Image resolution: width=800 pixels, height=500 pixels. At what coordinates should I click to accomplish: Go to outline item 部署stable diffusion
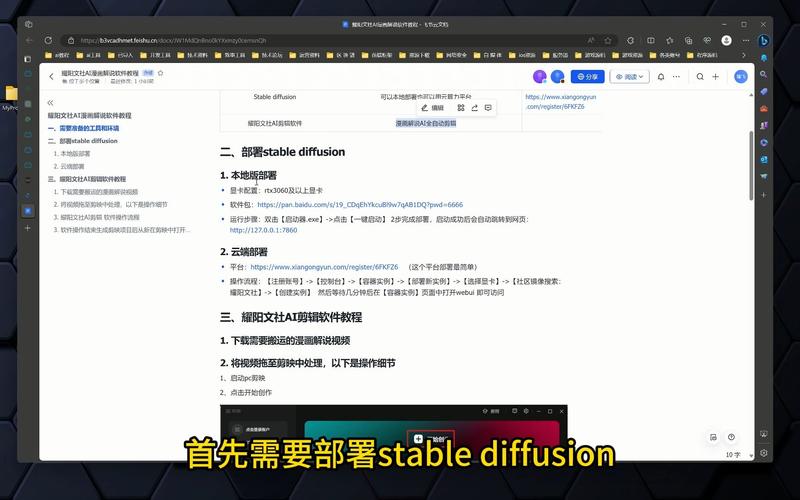83,141
